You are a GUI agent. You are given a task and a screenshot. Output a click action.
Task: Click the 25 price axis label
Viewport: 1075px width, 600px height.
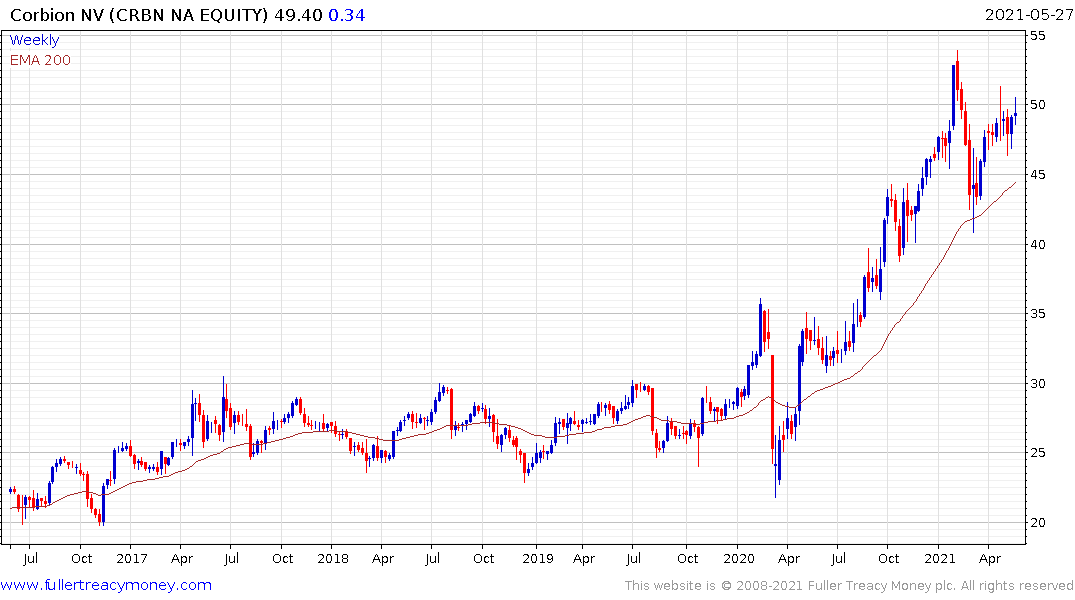coord(1038,453)
